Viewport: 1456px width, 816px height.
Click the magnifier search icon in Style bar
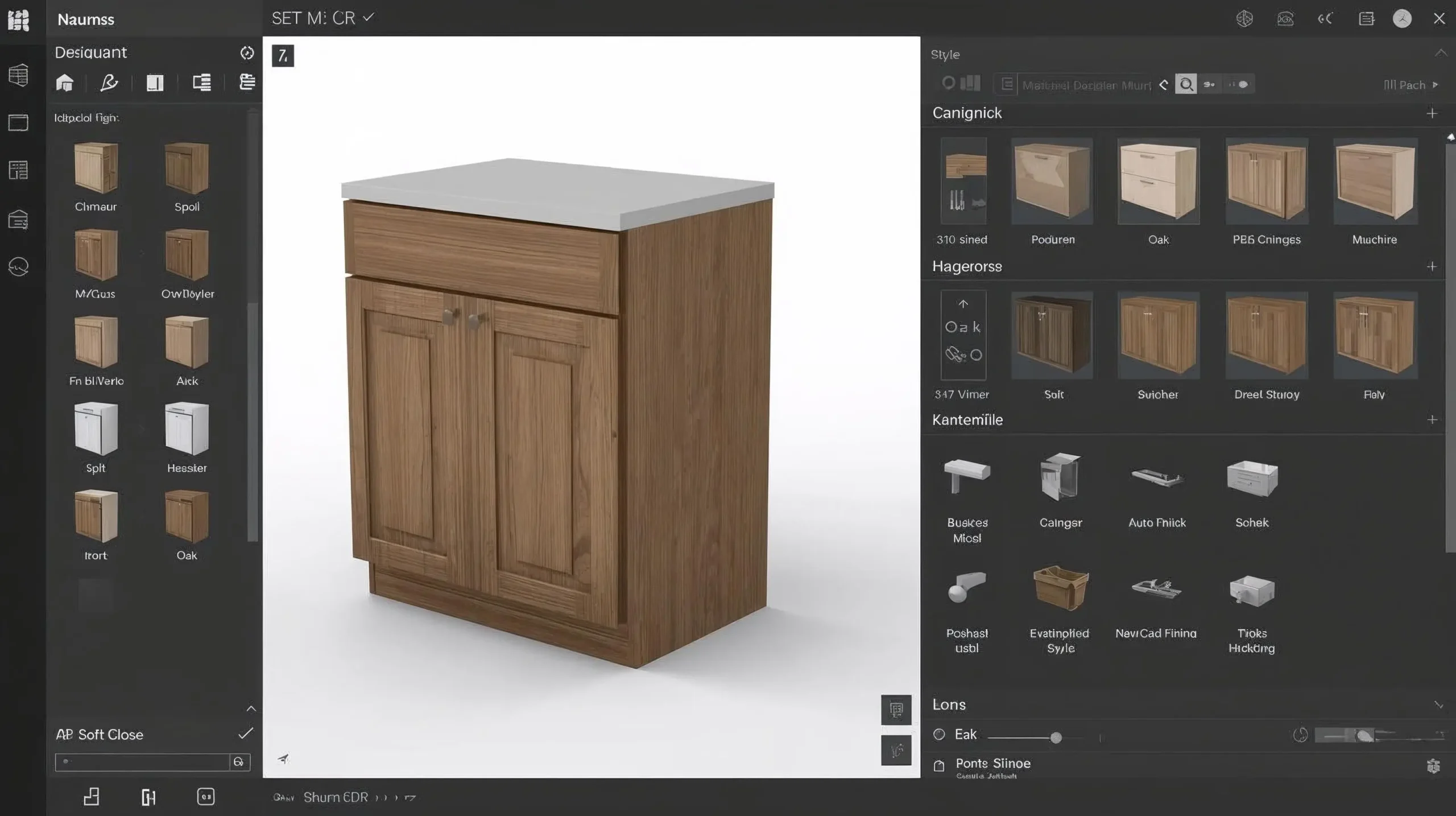click(1186, 85)
